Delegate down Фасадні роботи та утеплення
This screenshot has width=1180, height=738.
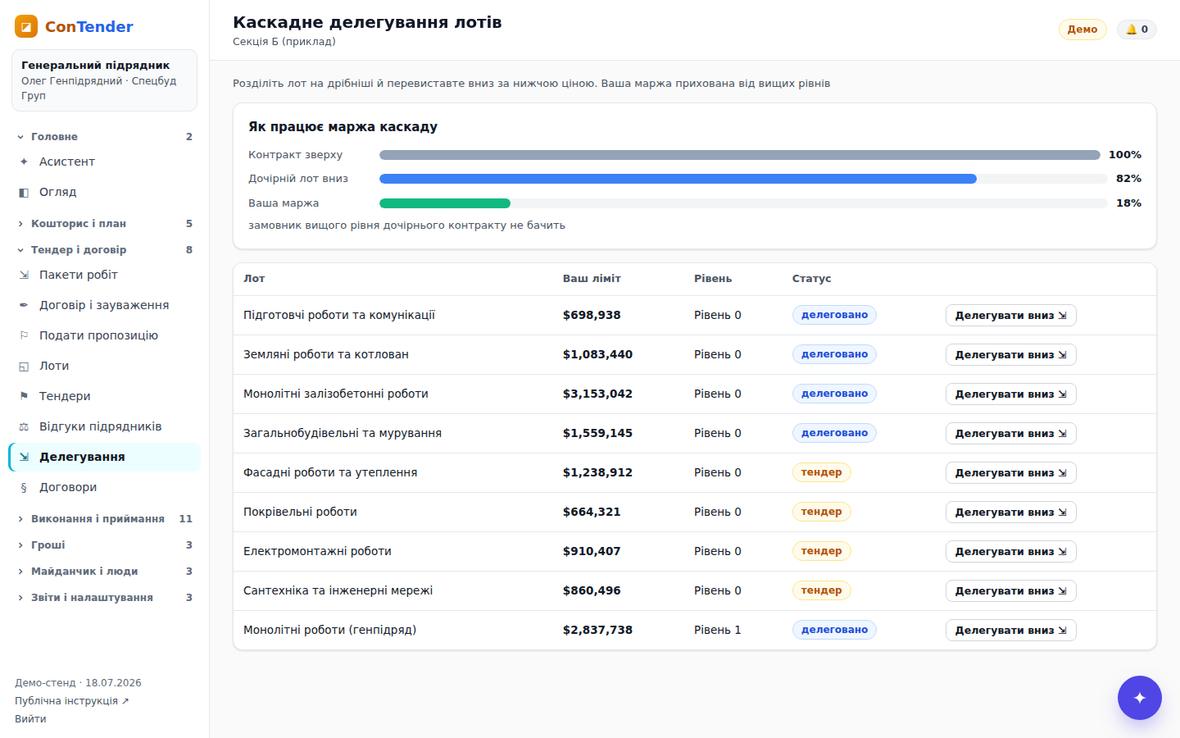click(1011, 472)
